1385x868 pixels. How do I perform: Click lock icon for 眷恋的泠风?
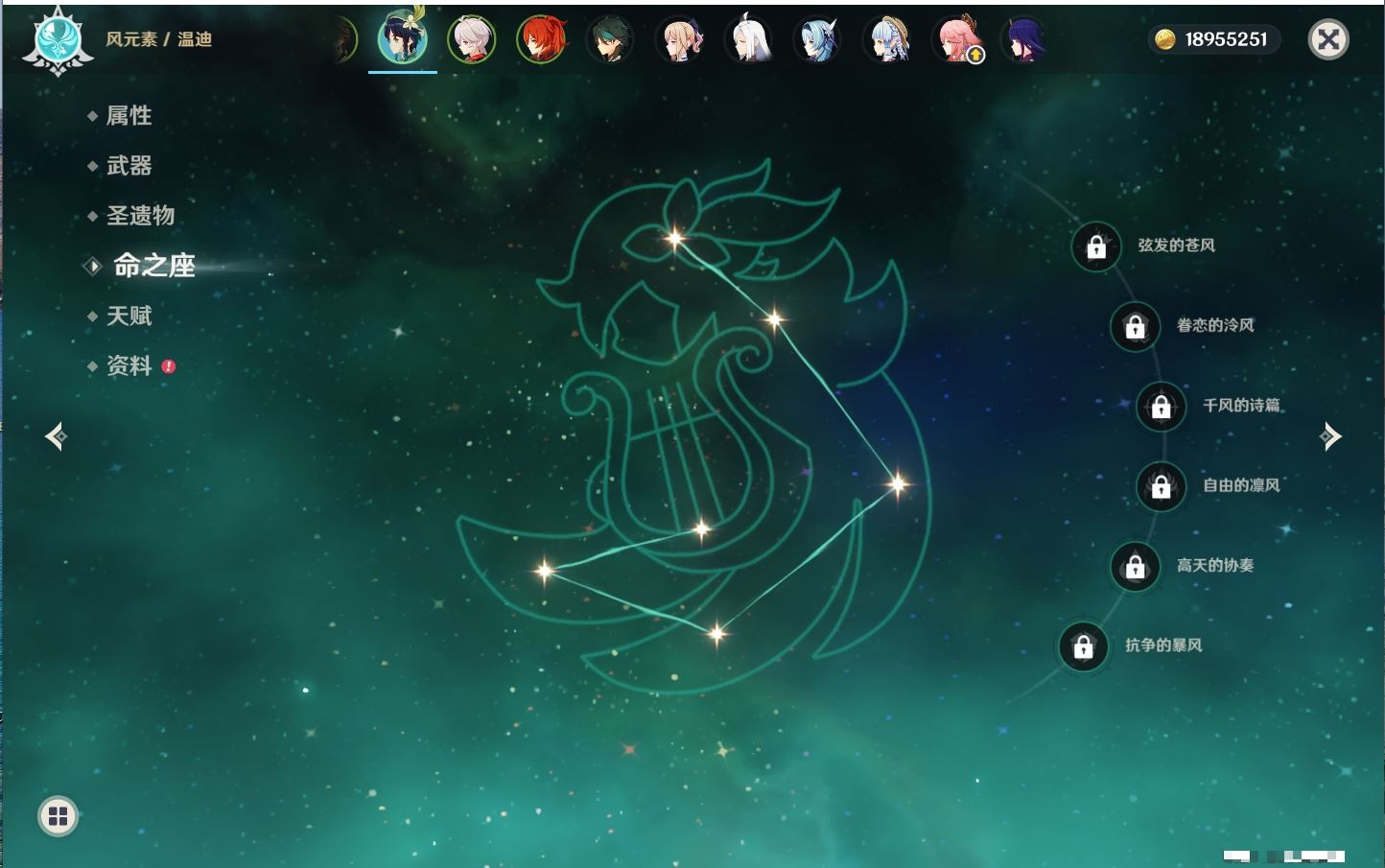(1136, 326)
